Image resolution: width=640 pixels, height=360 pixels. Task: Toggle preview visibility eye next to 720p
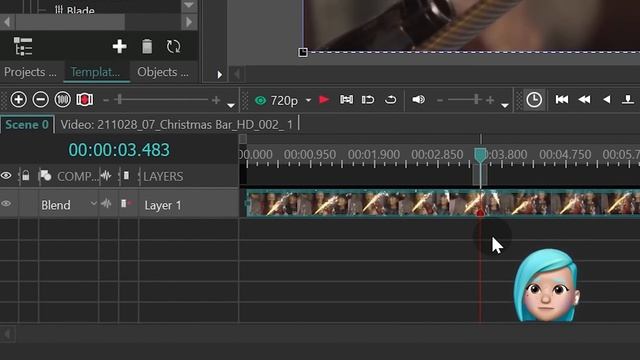tap(260, 100)
